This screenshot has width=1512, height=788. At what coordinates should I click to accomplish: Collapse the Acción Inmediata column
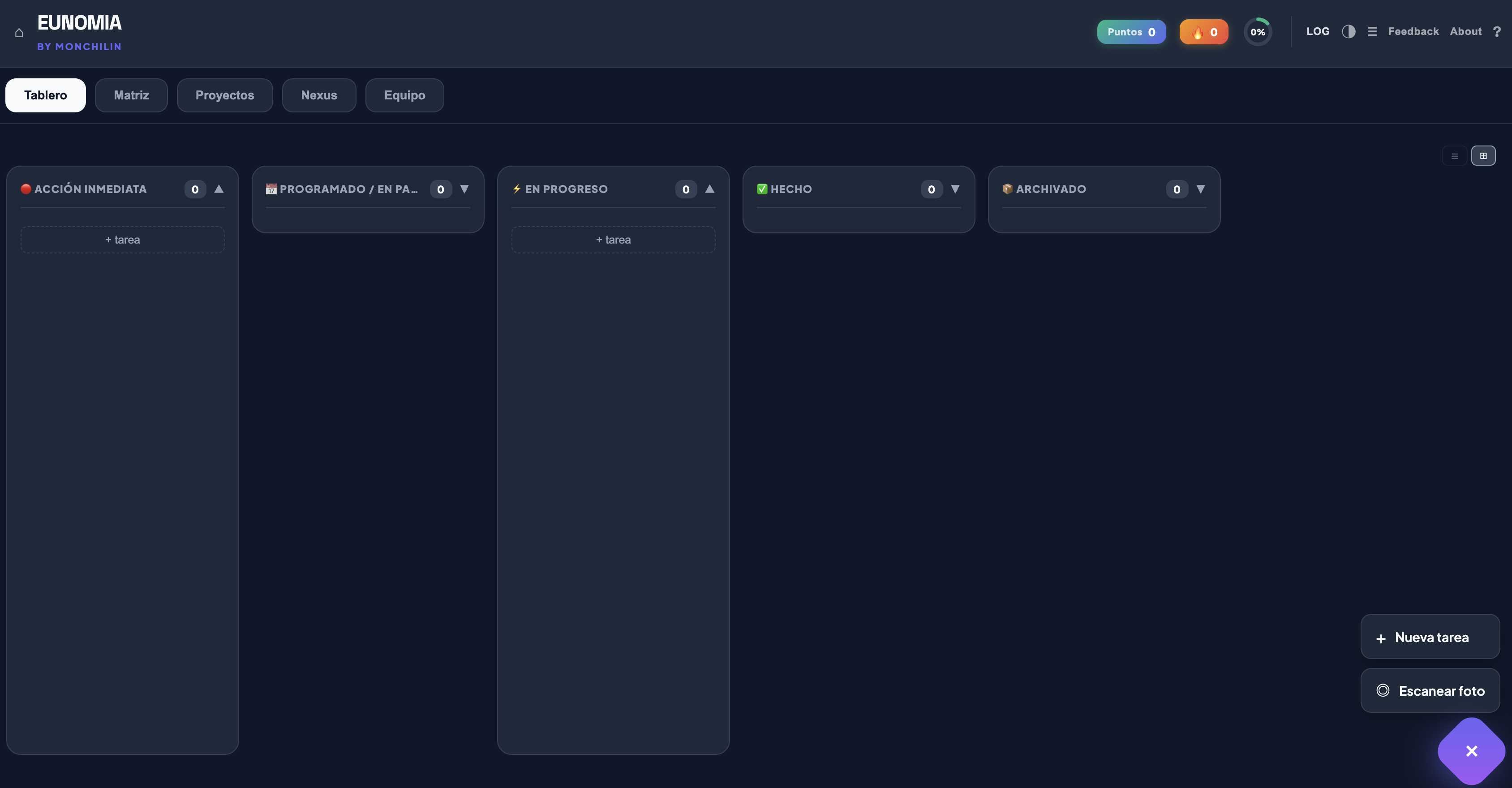coord(219,189)
